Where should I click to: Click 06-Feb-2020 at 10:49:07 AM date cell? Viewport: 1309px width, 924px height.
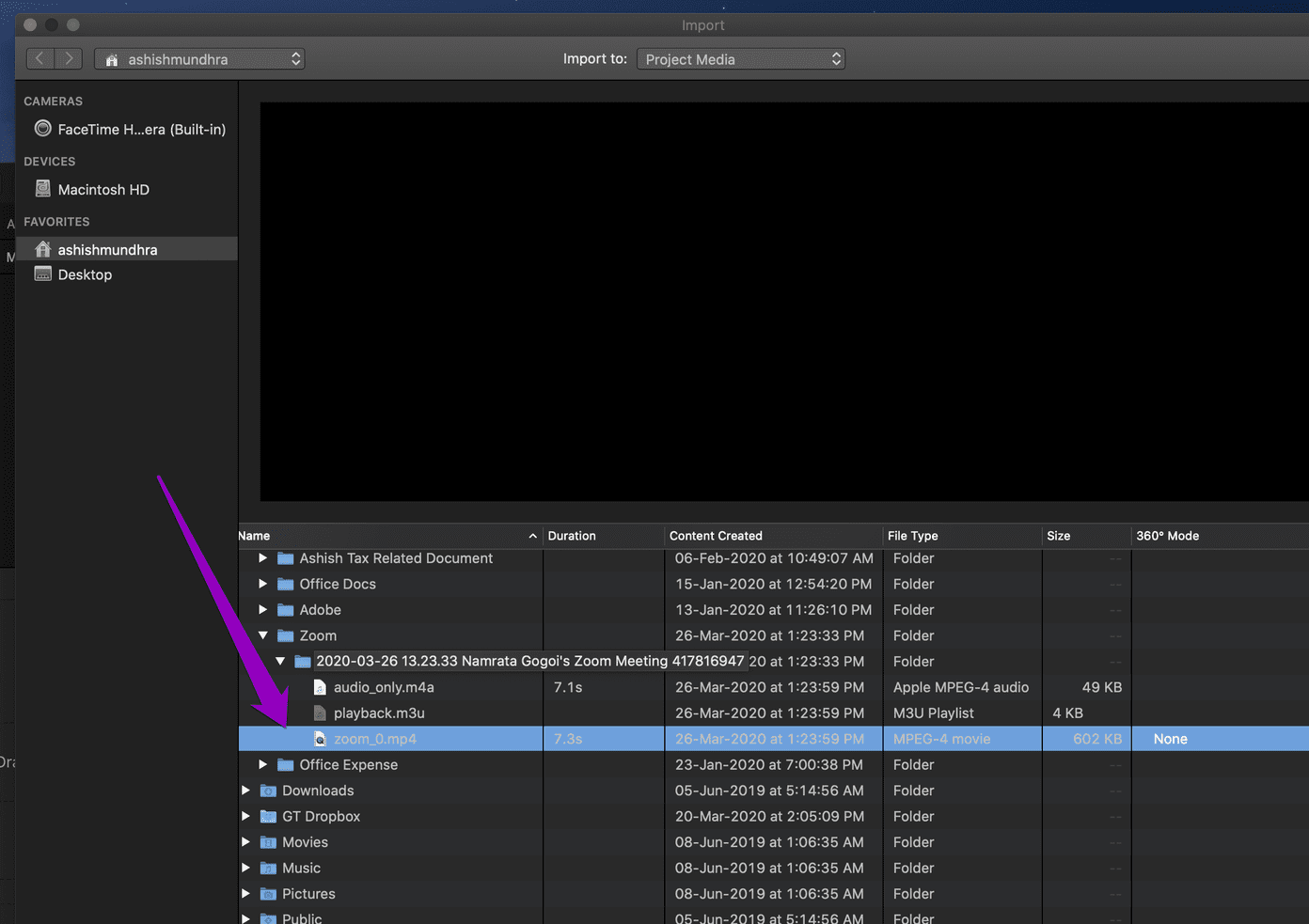click(x=774, y=558)
